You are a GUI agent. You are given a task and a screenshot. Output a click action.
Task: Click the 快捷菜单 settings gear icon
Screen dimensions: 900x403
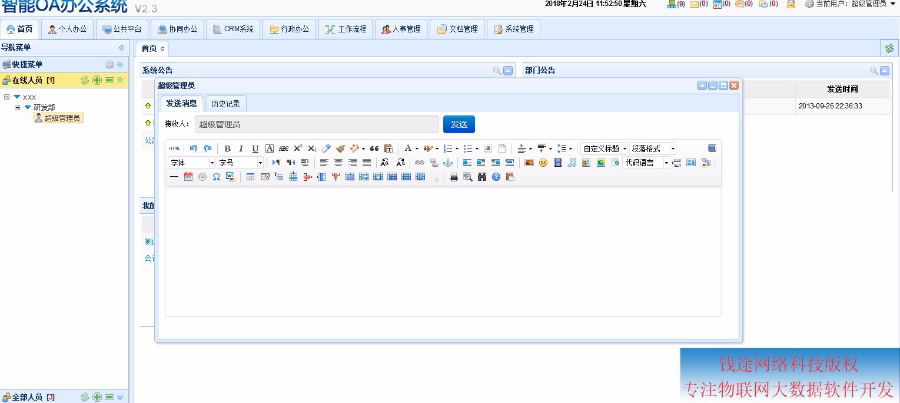pos(109,64)
